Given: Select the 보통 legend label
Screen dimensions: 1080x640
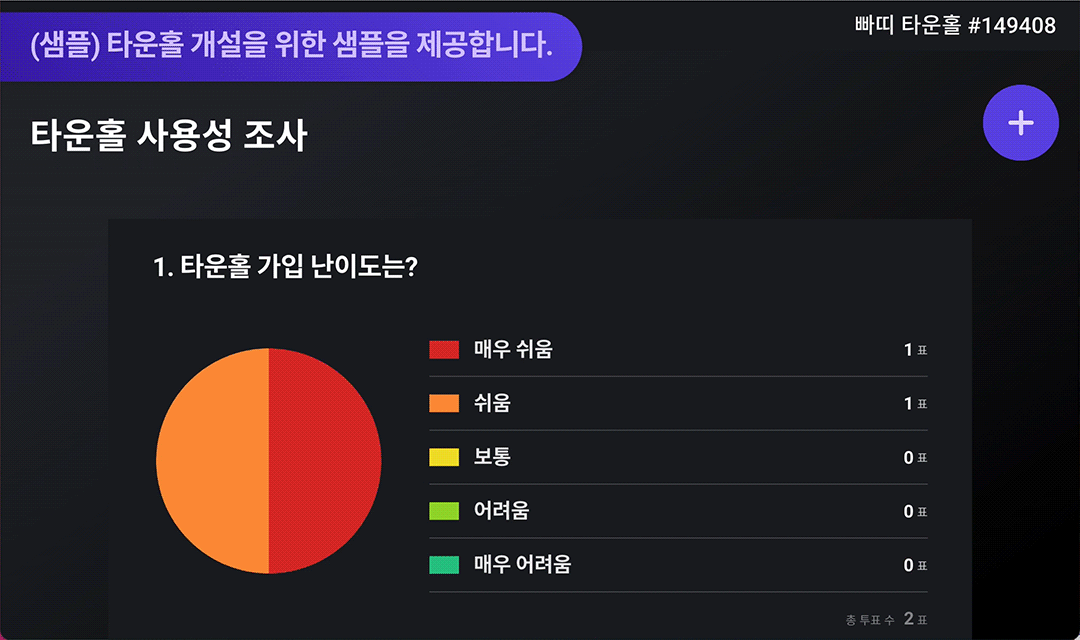Looking at the screenshot, I should (492, 457).
